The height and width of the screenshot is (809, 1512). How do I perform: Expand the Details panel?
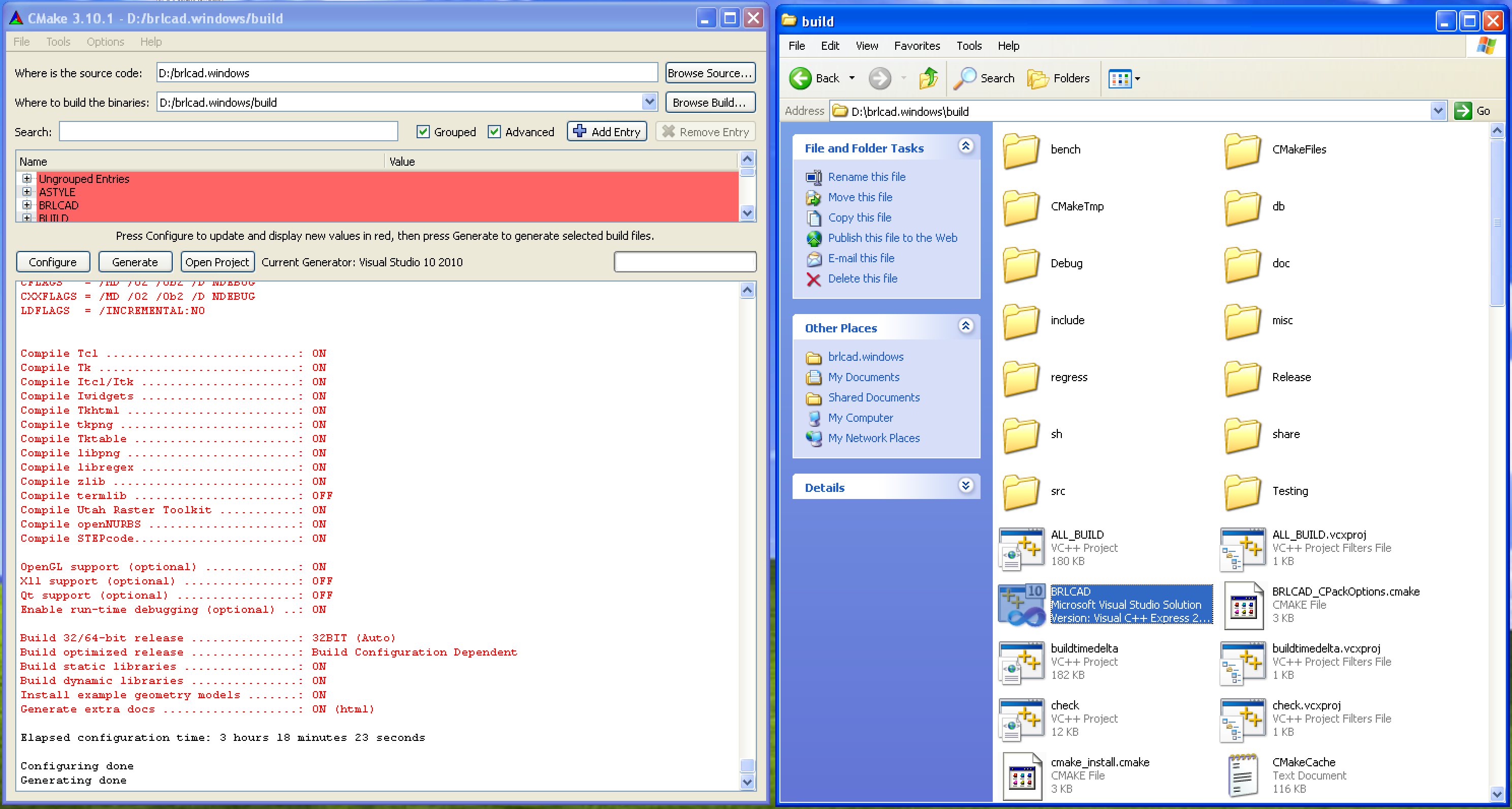click(965, 485)
